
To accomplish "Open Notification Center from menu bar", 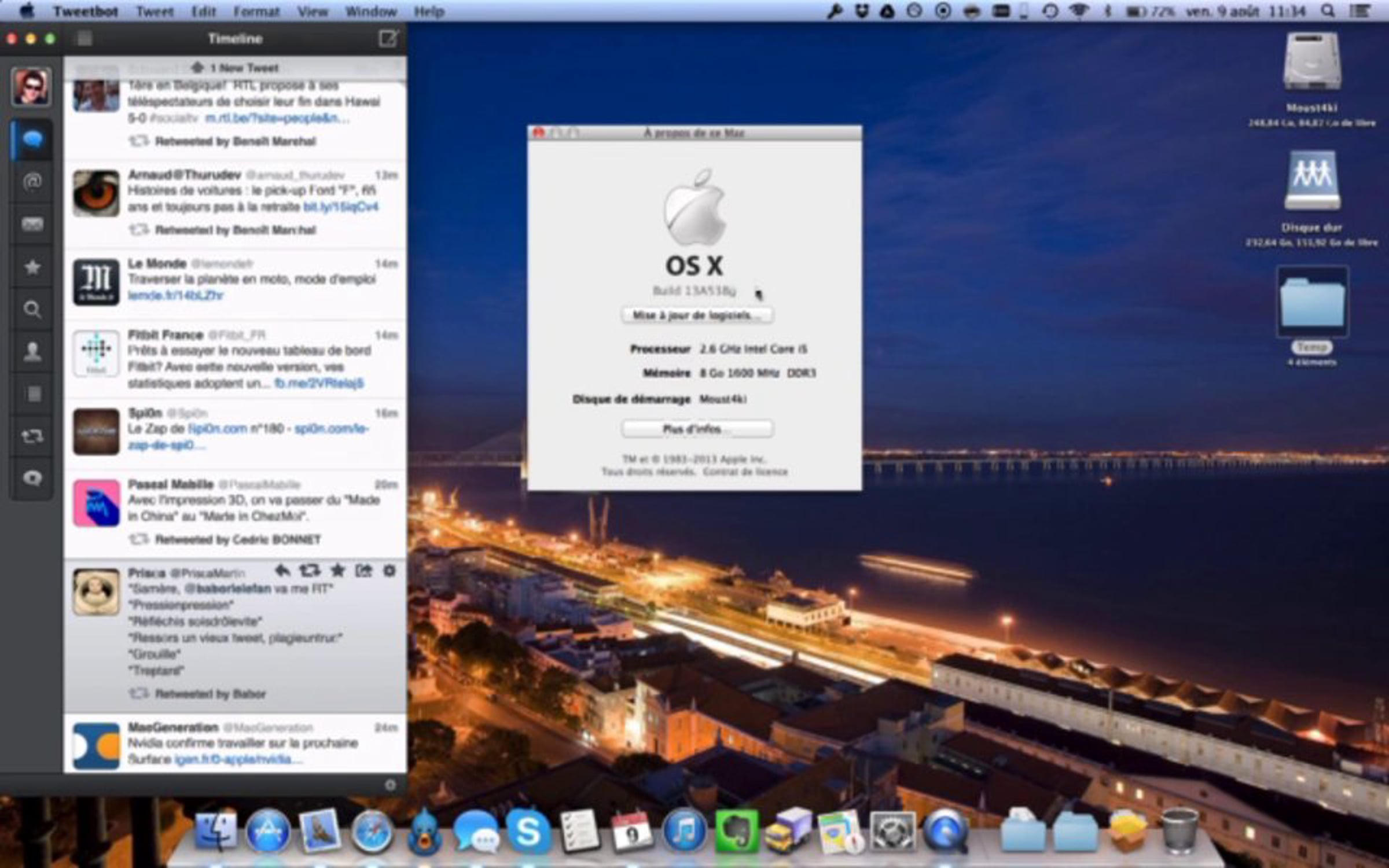I will pos(1361,11).
